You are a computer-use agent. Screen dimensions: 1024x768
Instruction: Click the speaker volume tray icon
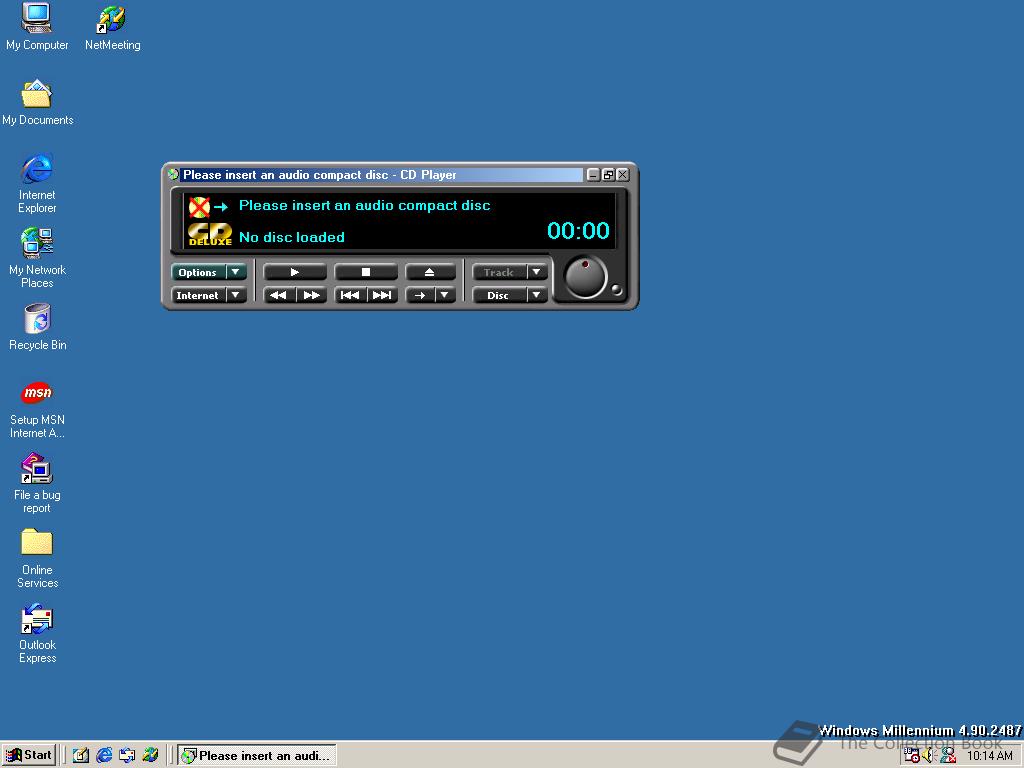tap(929, 756)
